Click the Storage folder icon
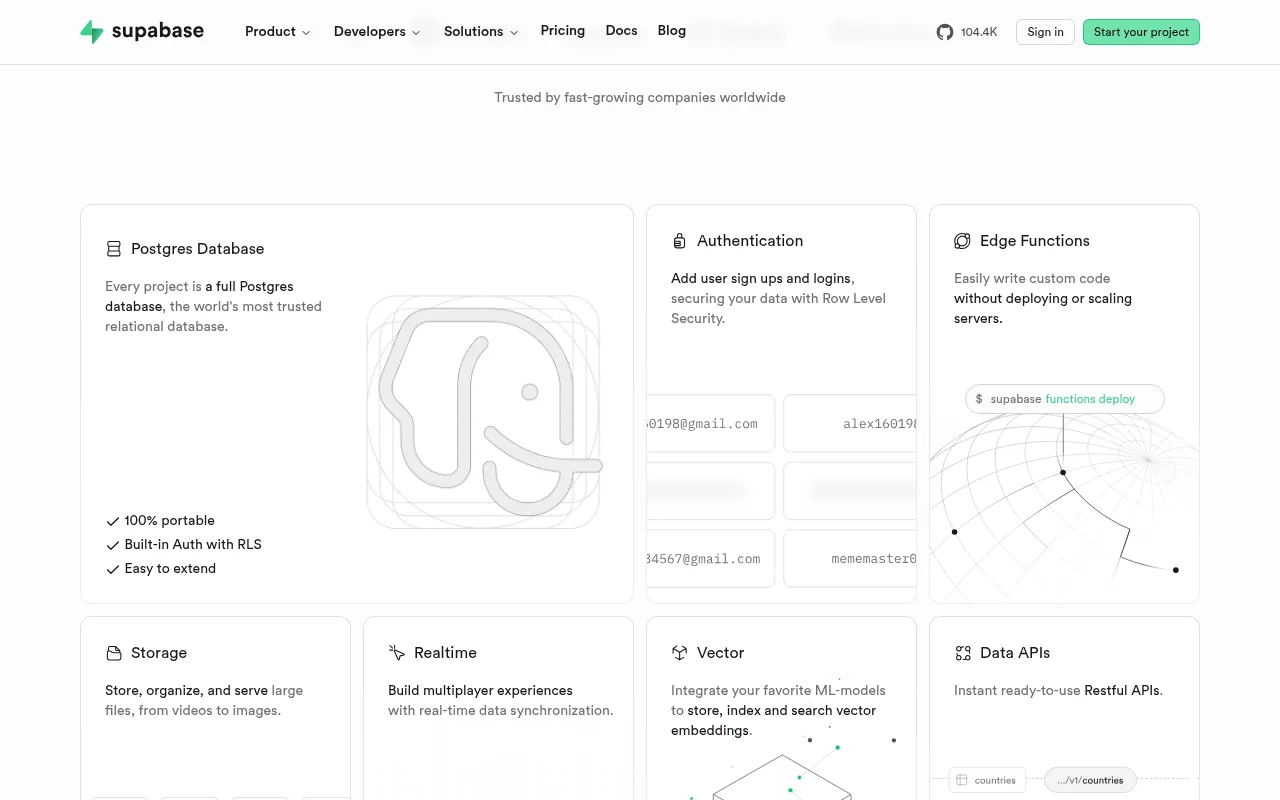This screenshot has height=800, width=1280. 114,653
